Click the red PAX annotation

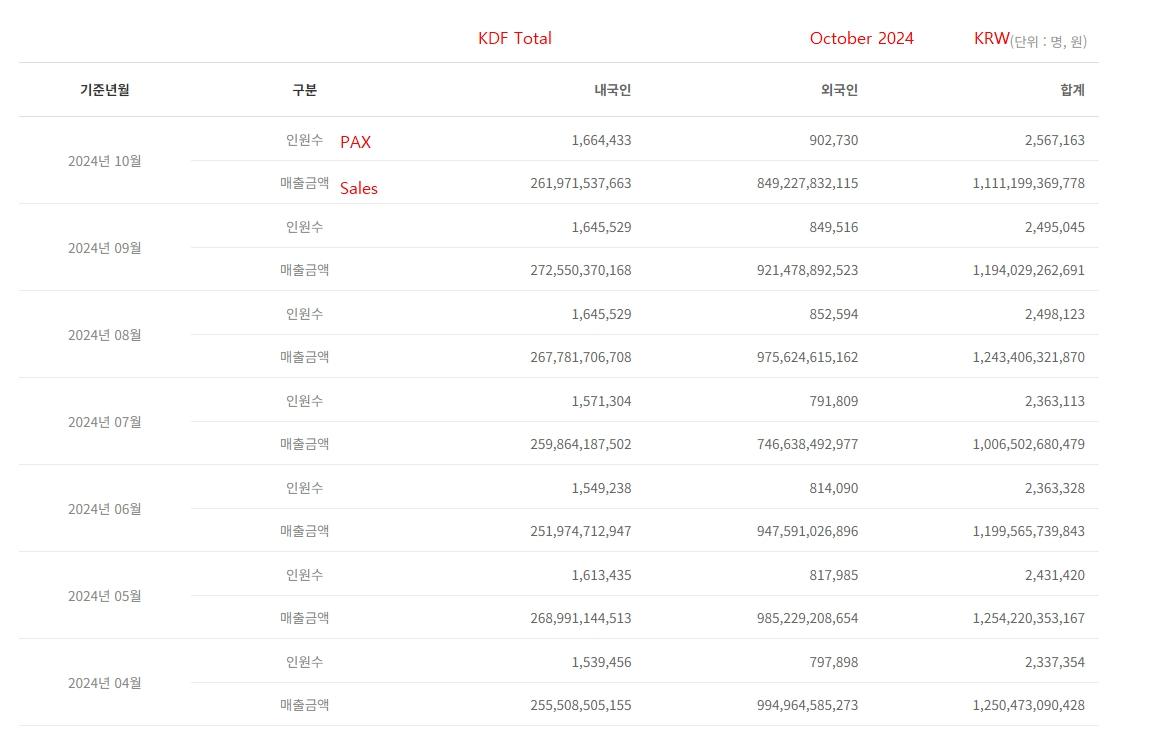pyautogui.click(x=355, y=143)
